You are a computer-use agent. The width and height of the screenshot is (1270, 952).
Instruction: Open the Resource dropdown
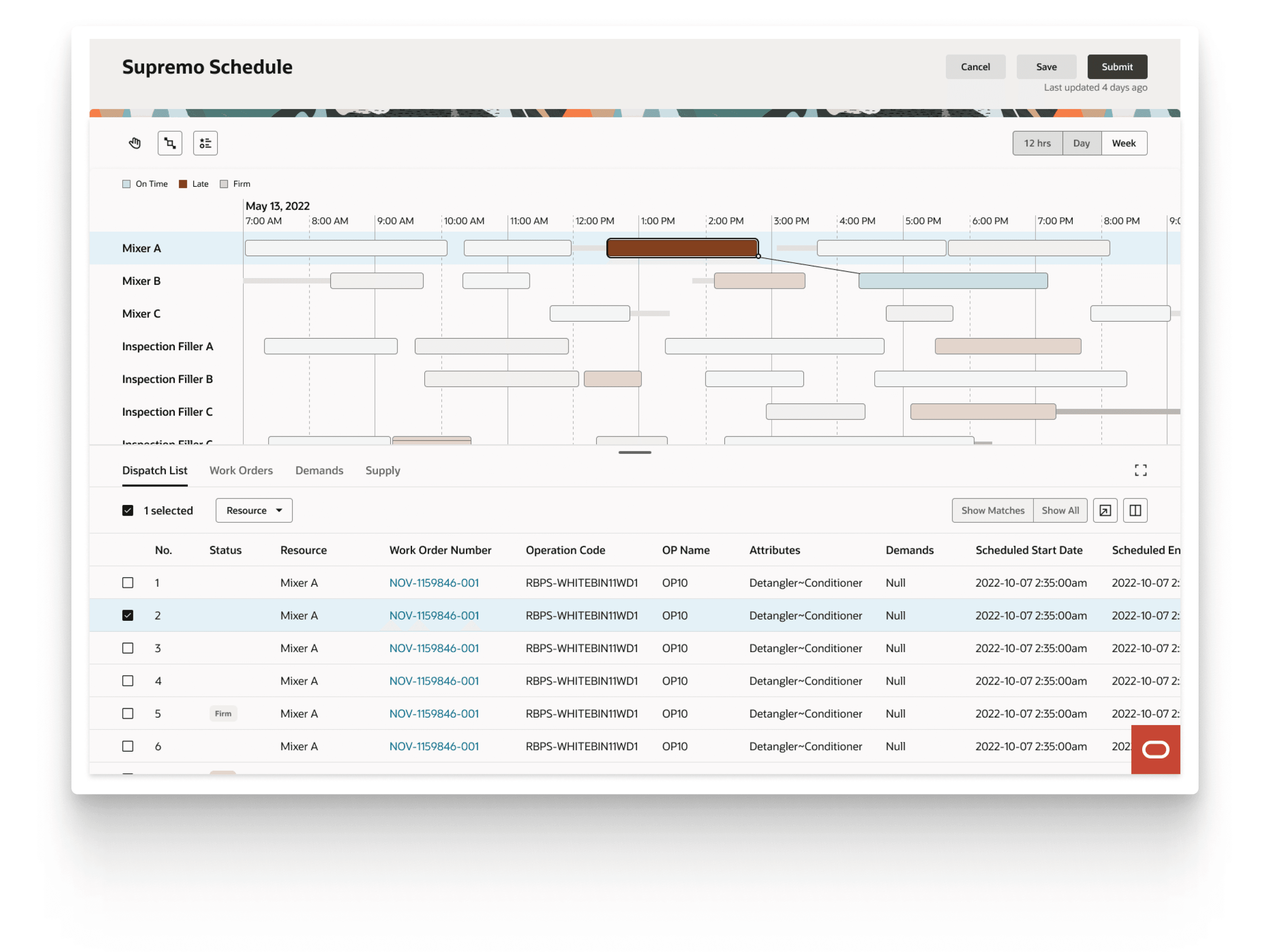pyautogui.click(x=254, y=511)
